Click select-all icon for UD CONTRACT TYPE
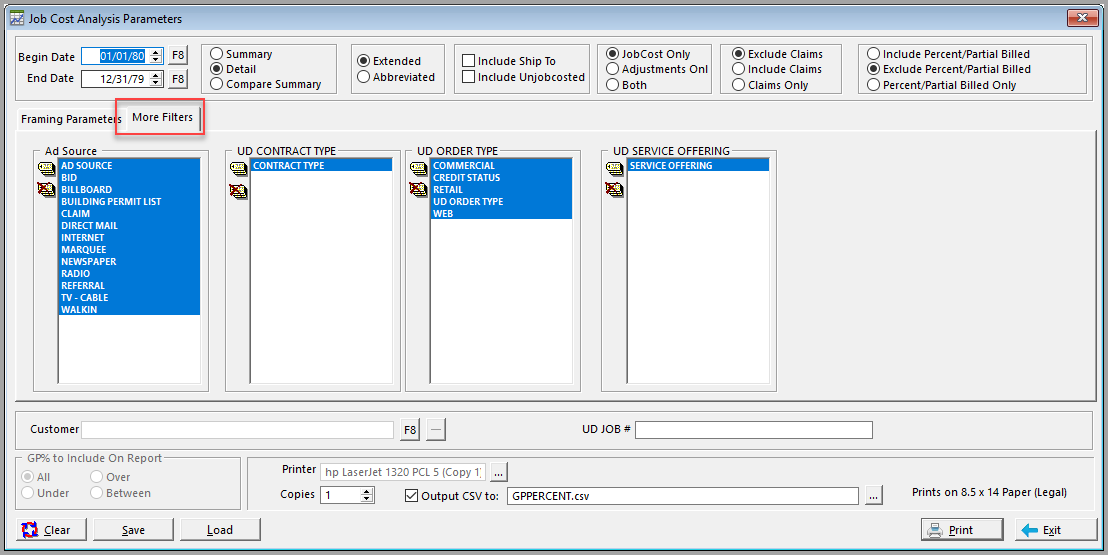This screenshot has width=1108, height=555. (x=238, y=168)
